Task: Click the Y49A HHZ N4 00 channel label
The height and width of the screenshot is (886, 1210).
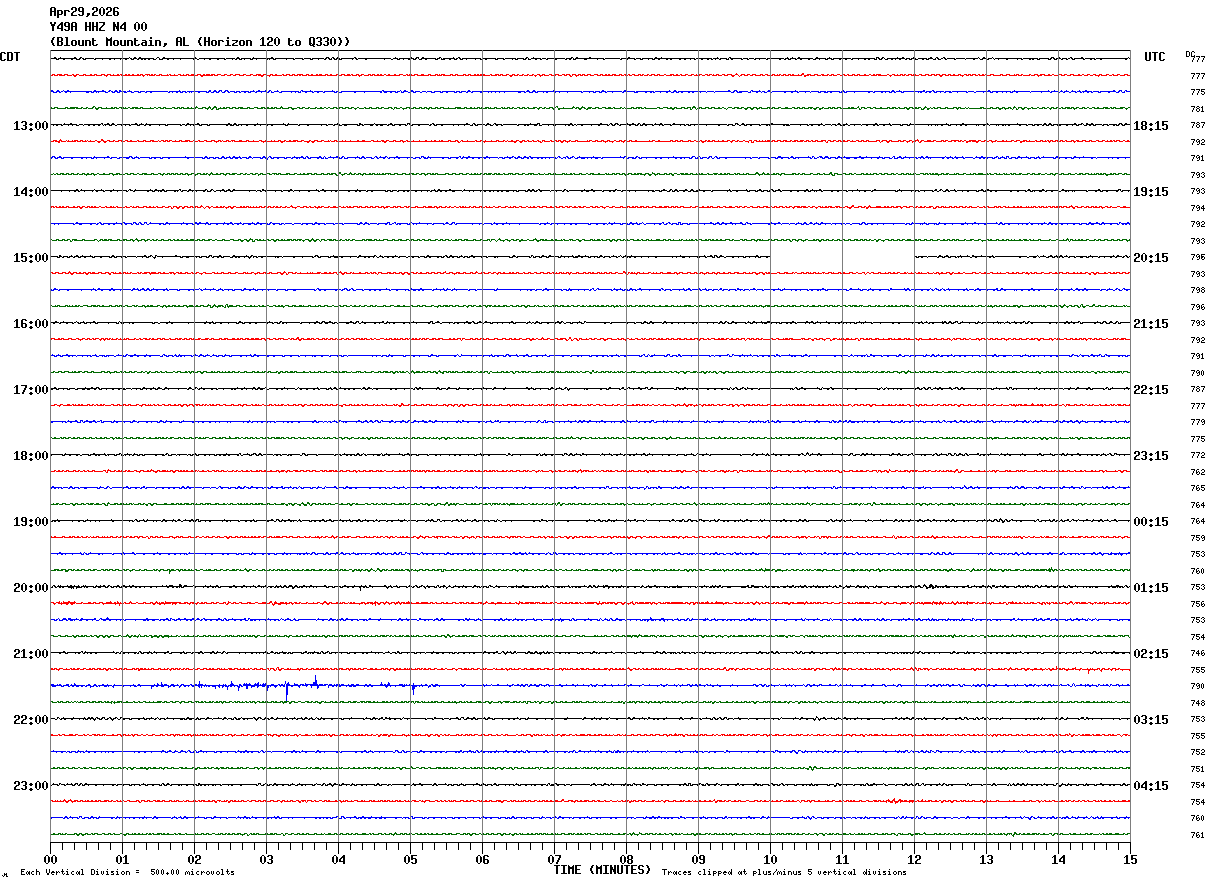Action: pyautogui.click(x=98, y=27)
